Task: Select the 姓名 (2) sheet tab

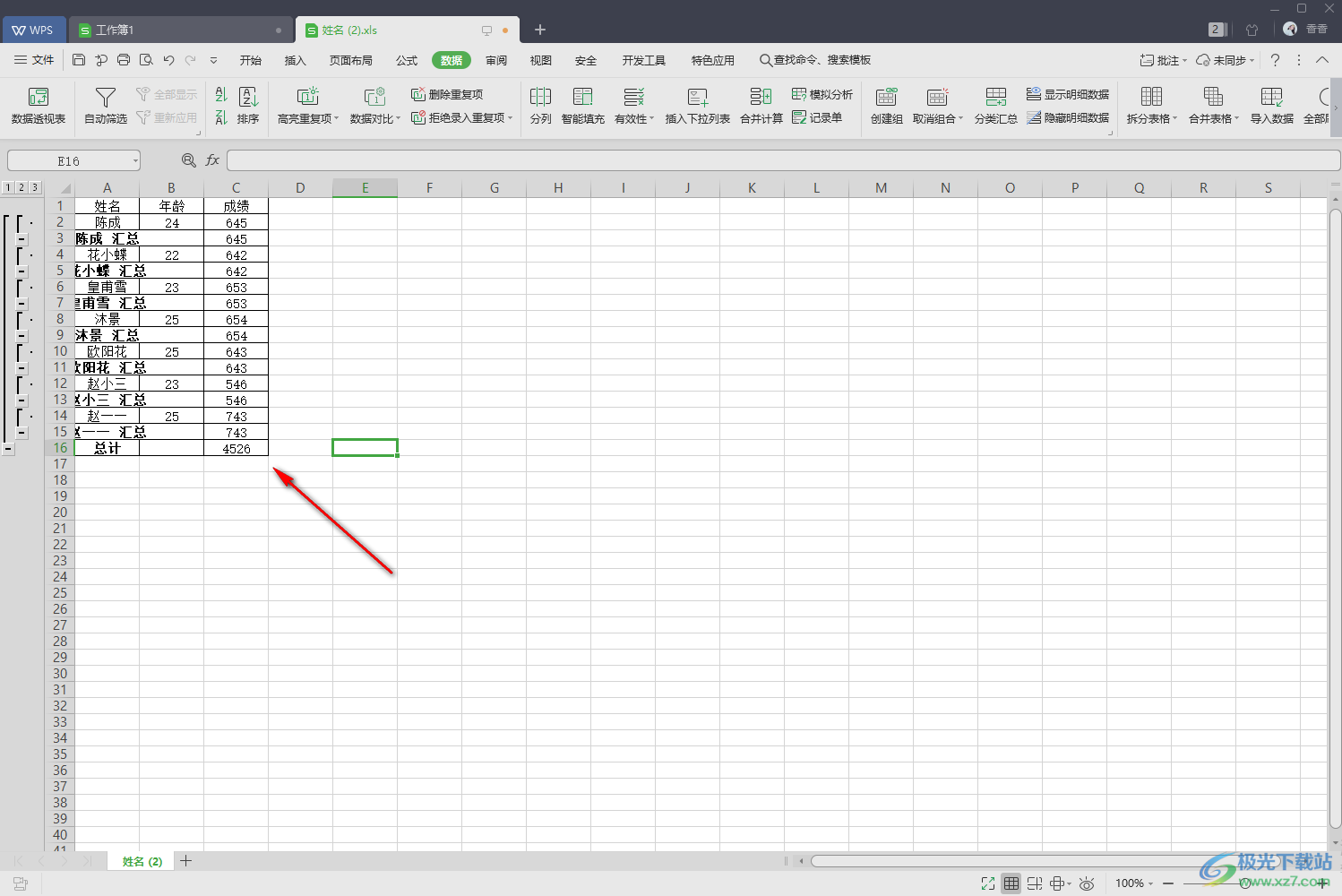Action: coord(142,861)
